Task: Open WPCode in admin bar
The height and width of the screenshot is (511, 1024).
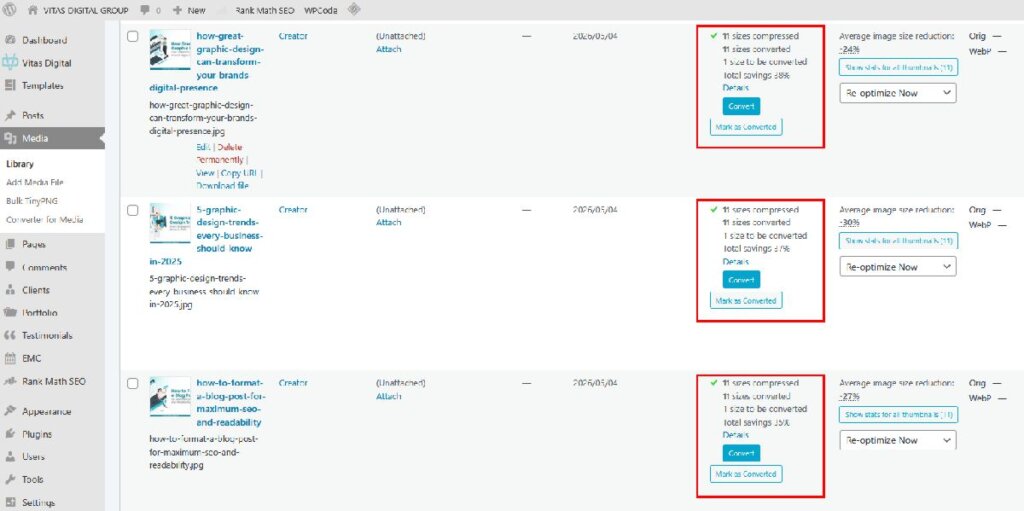Action: point(321,10)
